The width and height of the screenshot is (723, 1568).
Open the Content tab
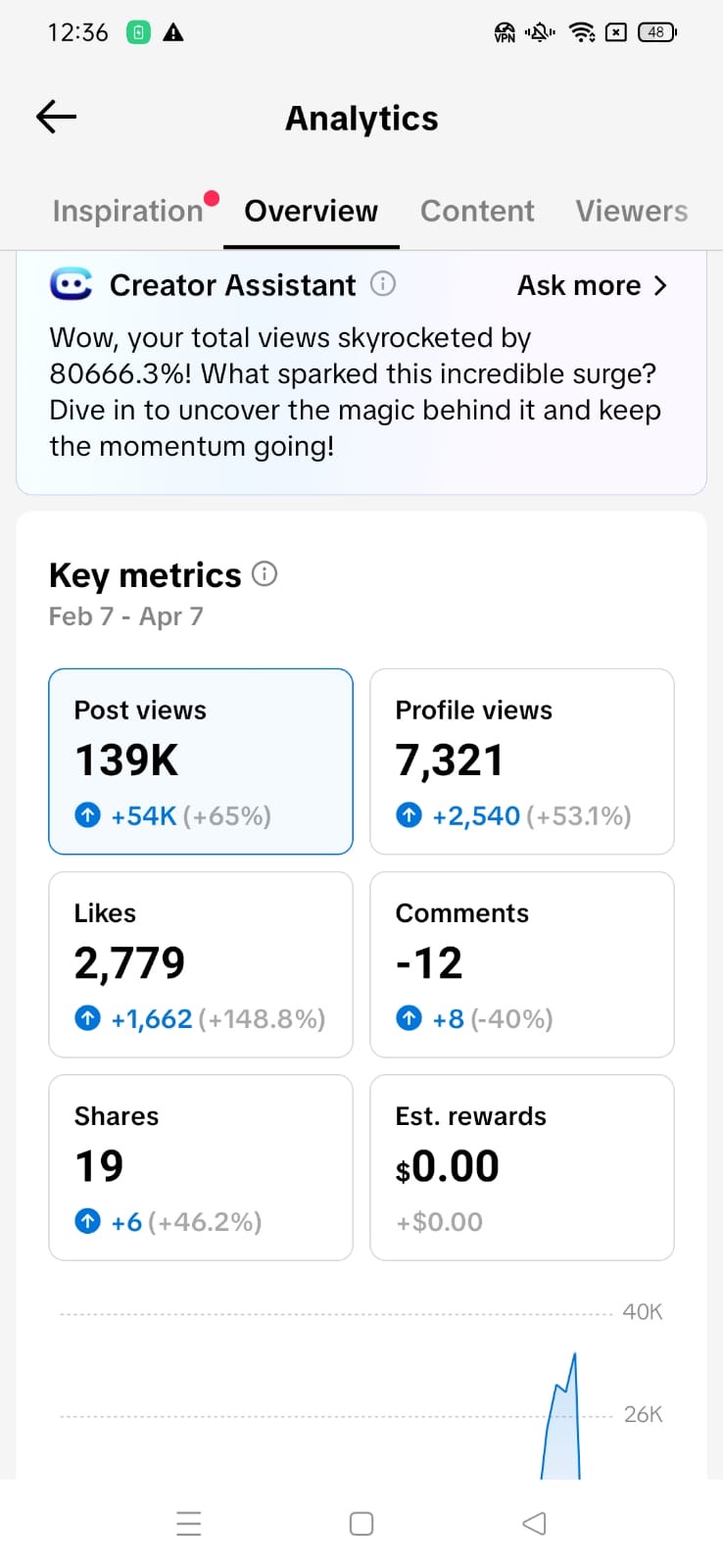pos(477,211)
